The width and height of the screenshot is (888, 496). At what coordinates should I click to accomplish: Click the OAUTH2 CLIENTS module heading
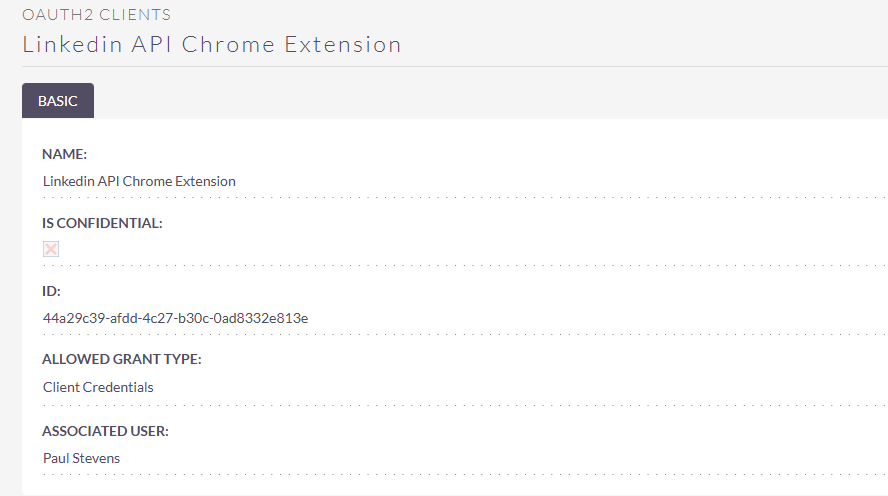pos(96,15)
